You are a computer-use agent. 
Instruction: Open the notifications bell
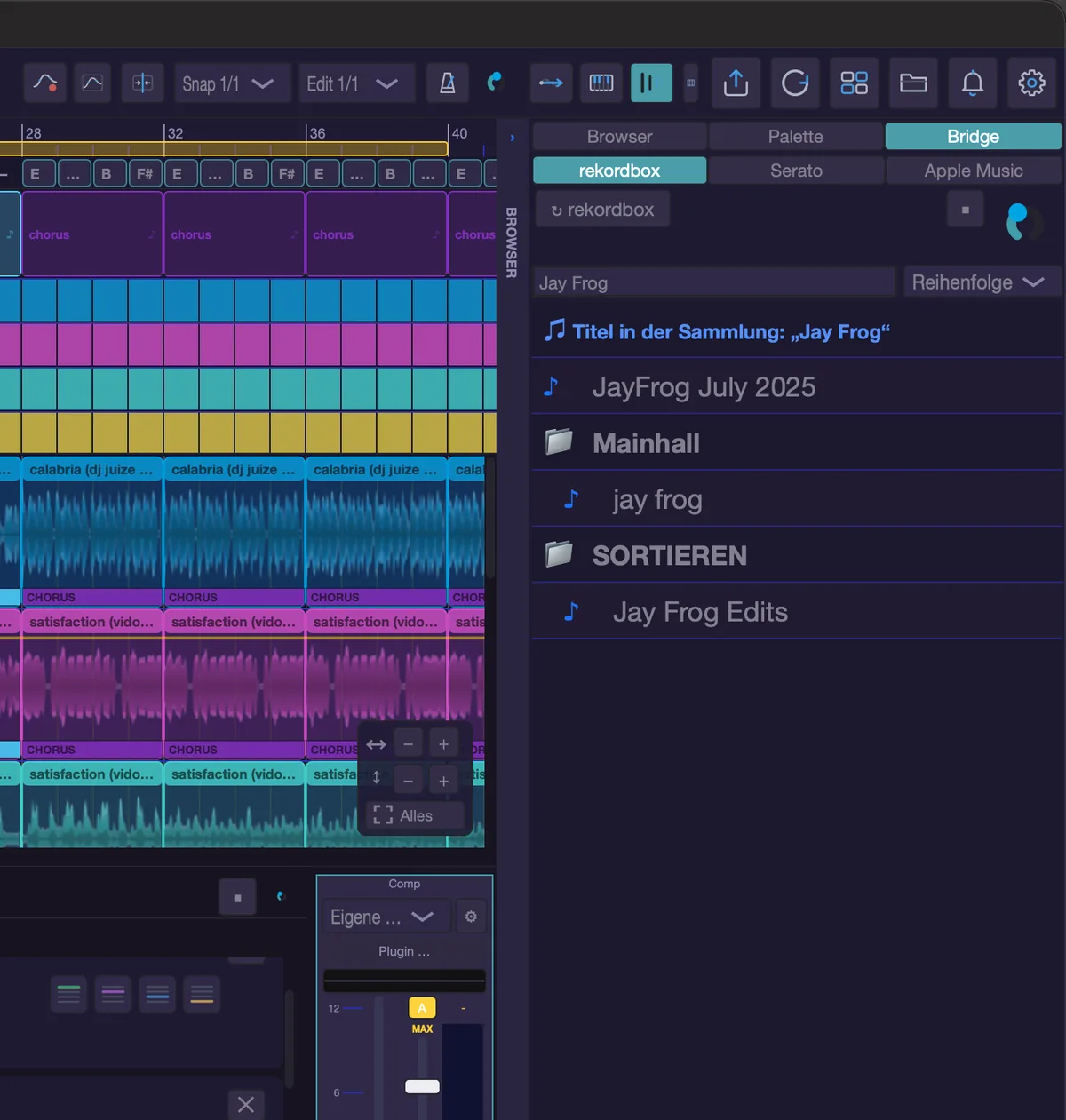point(973,83)
